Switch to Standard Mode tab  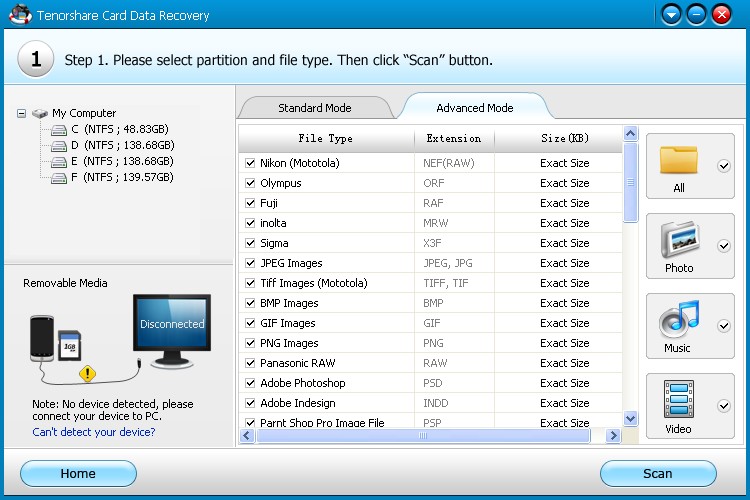pyautogui.click(x=315, y=108)
